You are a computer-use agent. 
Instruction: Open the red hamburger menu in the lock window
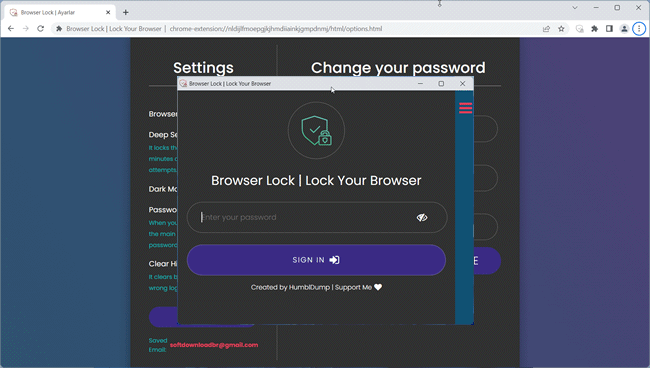(465, 108)
